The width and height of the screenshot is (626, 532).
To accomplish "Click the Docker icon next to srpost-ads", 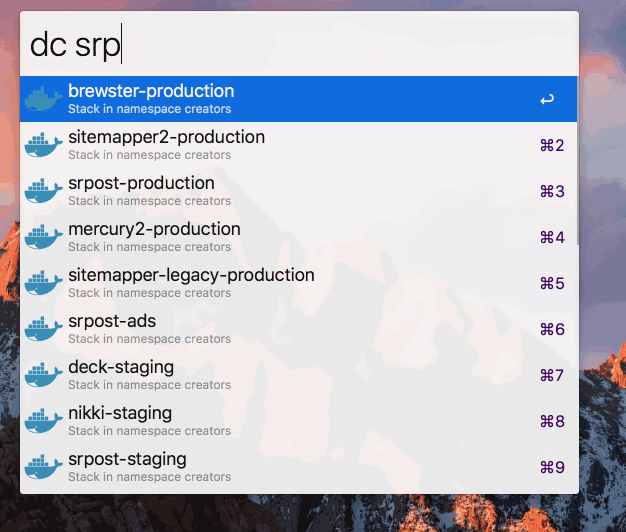I will coord(43,329).
